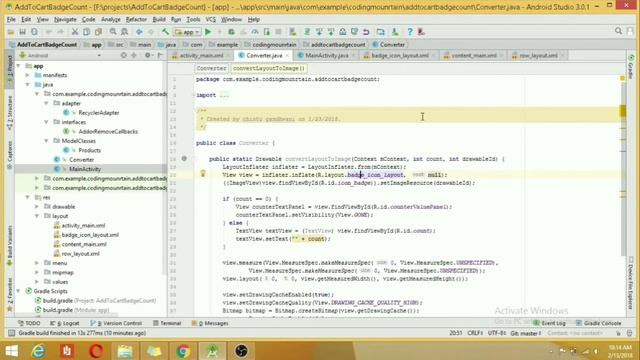This screenshot has height=360, width=640.
Task: Open the SDK Manager download icon
Action: 395,32
